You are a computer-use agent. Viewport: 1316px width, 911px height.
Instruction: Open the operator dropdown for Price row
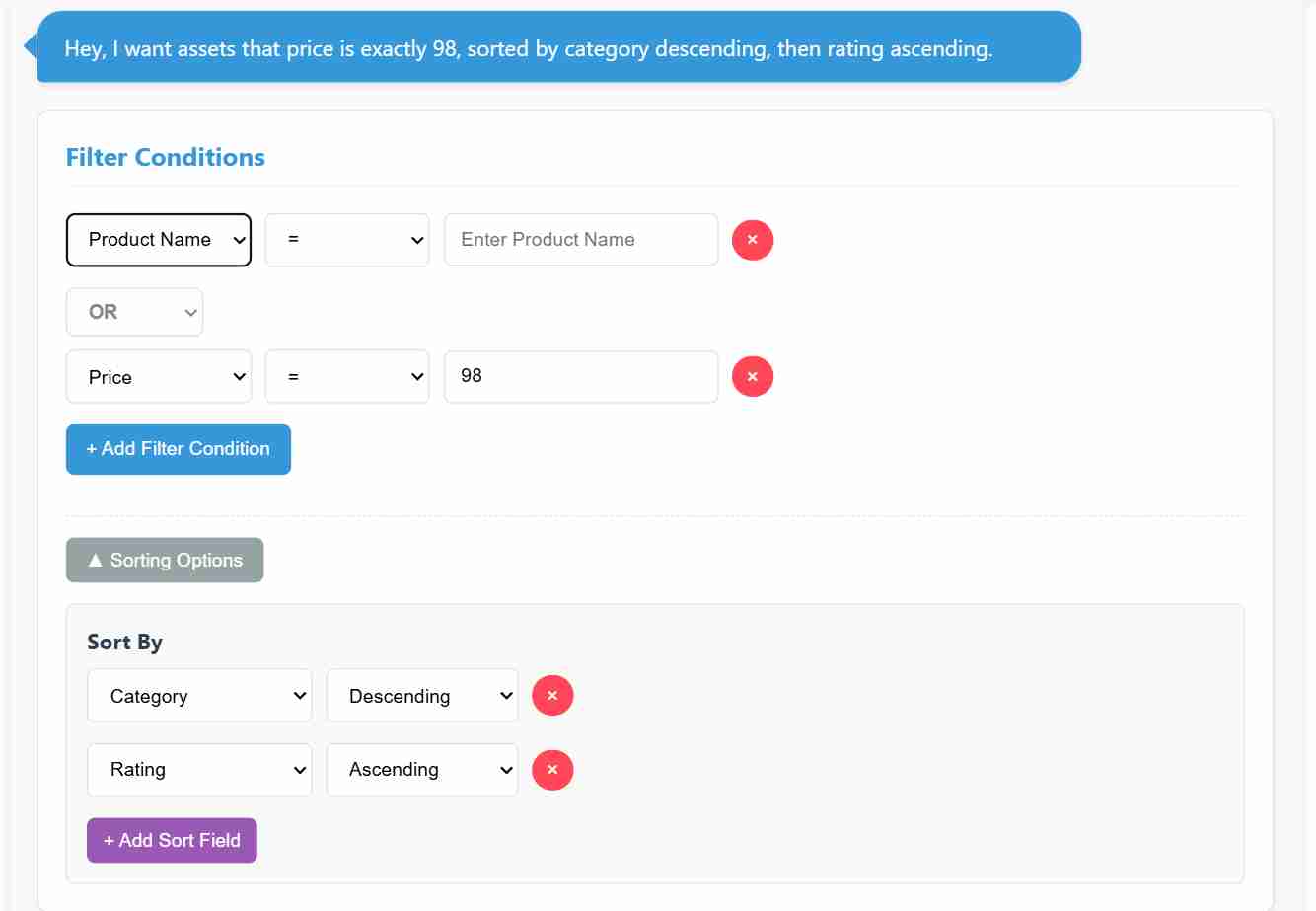347,377
